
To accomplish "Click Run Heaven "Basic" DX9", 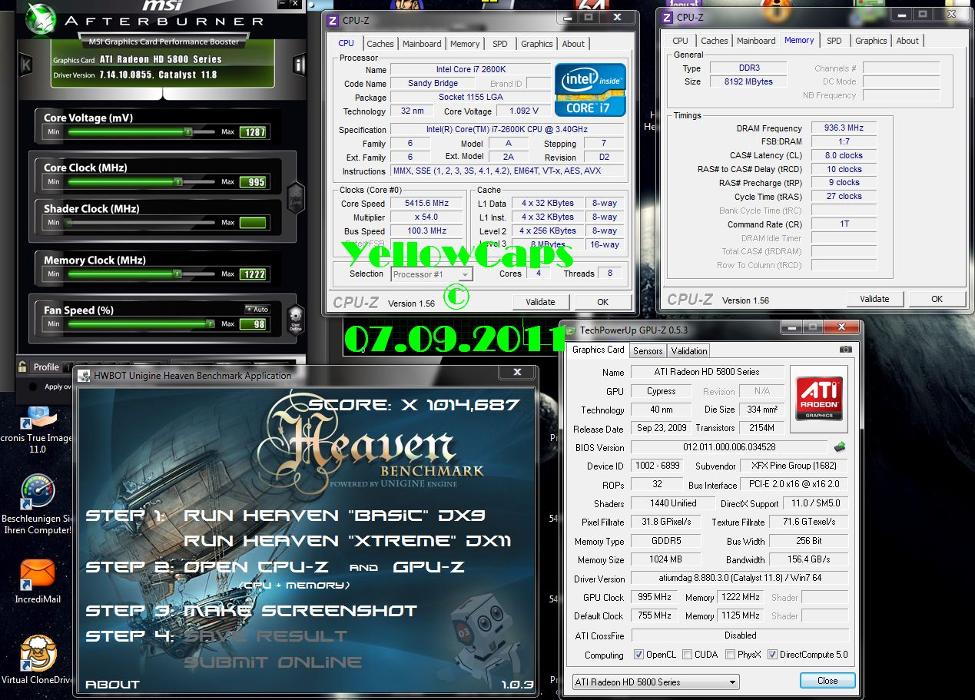I will click(335, 515).
